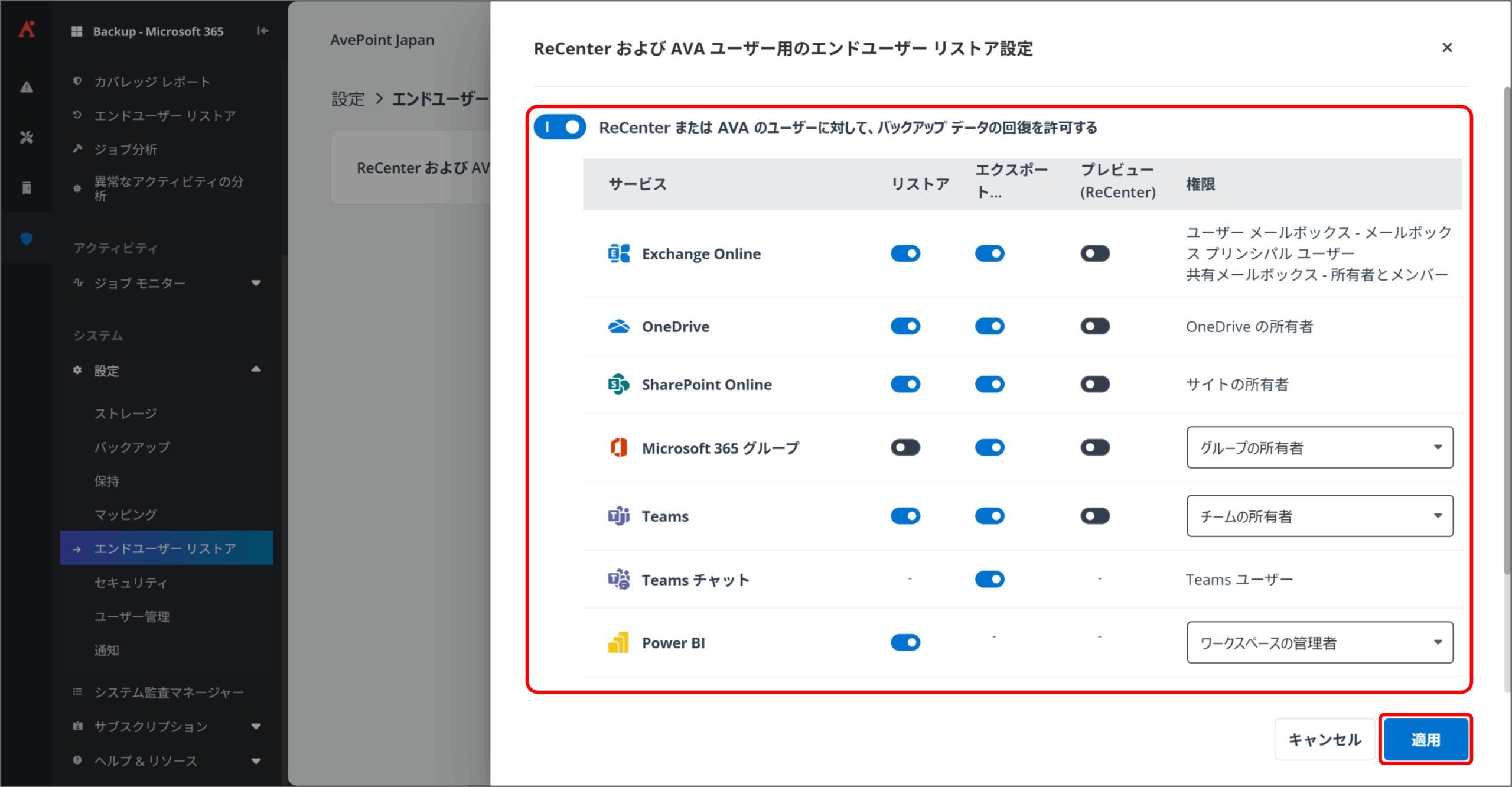This screenshot has height=787, width=1512.
Task: Open the チームの所有者 permission dropdown
Action: coord(1319,516)
